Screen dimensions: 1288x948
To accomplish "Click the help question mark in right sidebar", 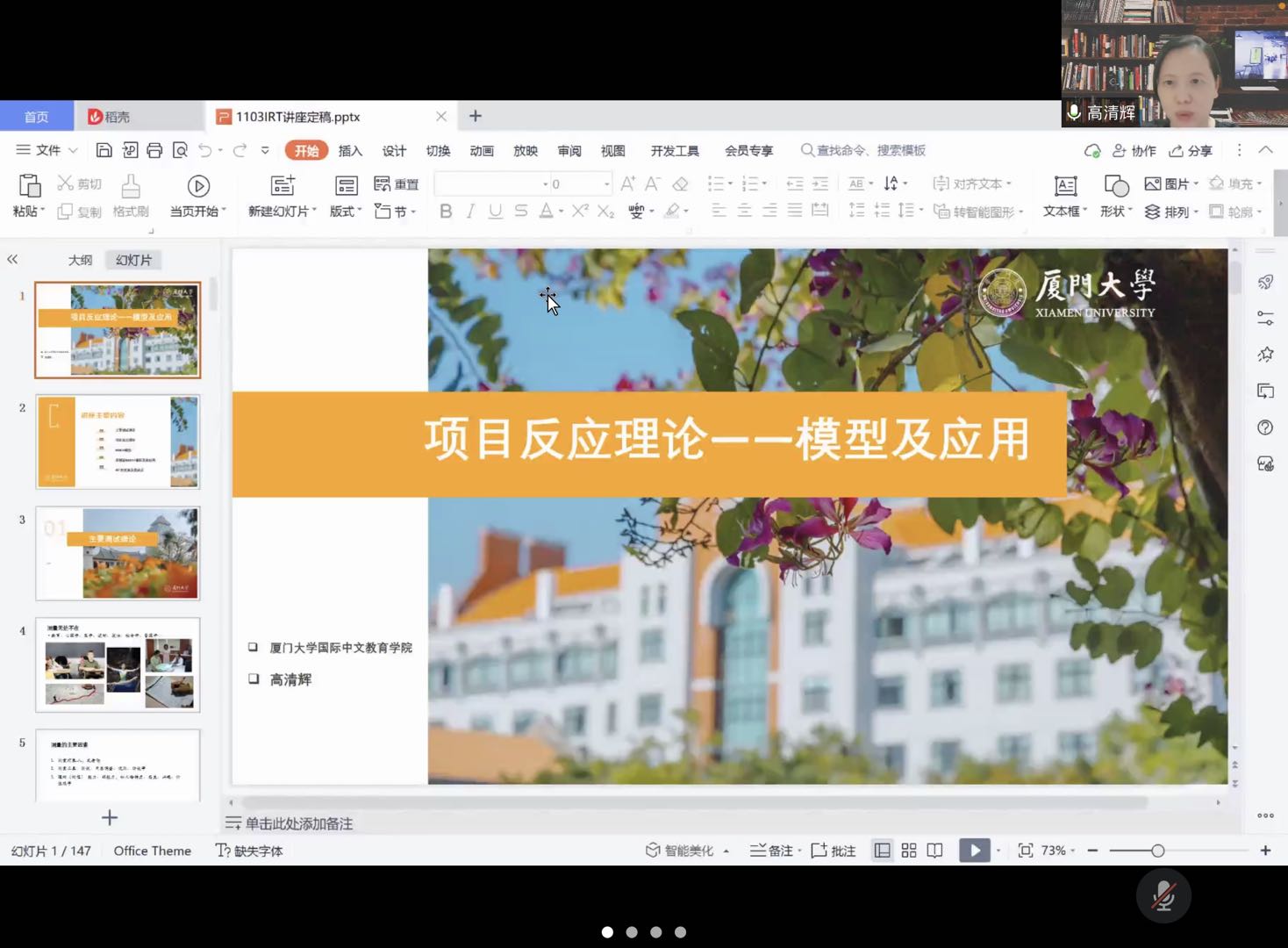I will [1265, 427].
